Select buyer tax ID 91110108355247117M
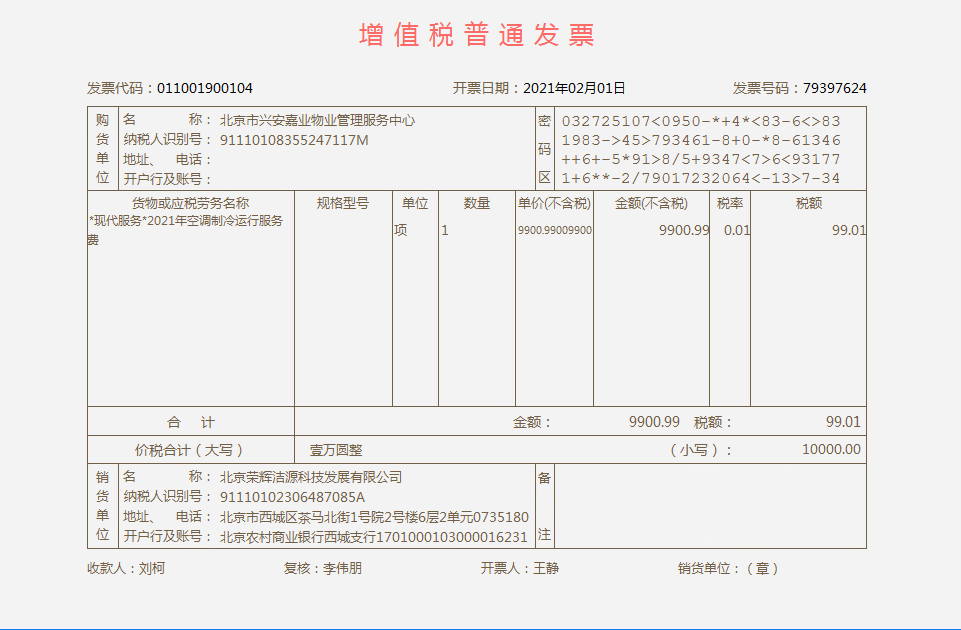Viewport: 961px width, 630px height. pyautogui.click(x=294, y=140)
